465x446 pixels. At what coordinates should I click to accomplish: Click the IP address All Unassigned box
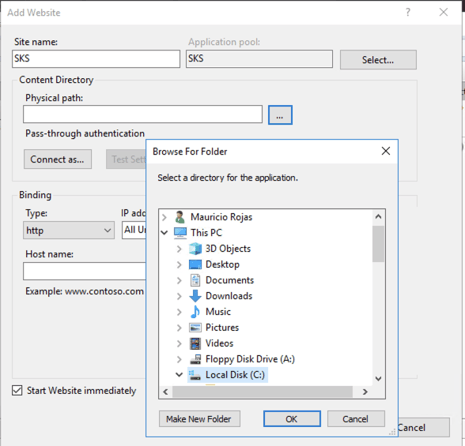(134, 230)
